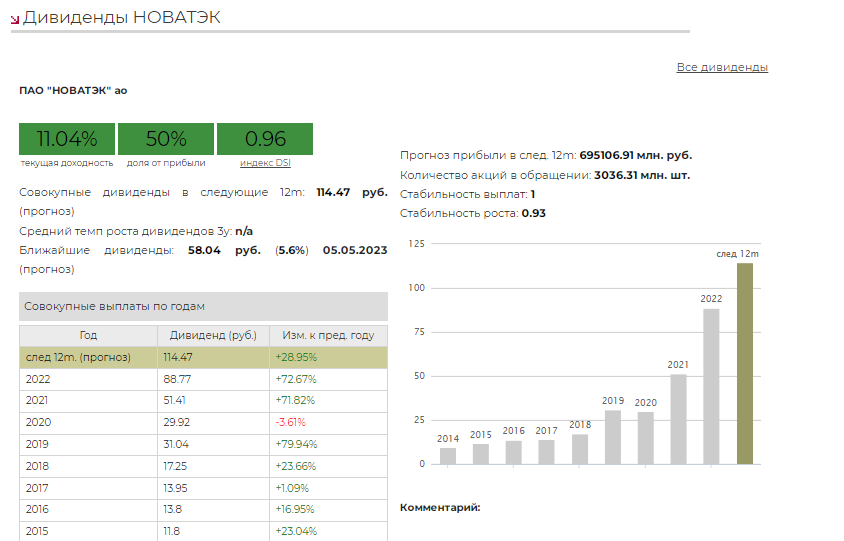Click the Дивиденд (руб.) column header
This screenshot has width=844, height=541.
[213, 335]
